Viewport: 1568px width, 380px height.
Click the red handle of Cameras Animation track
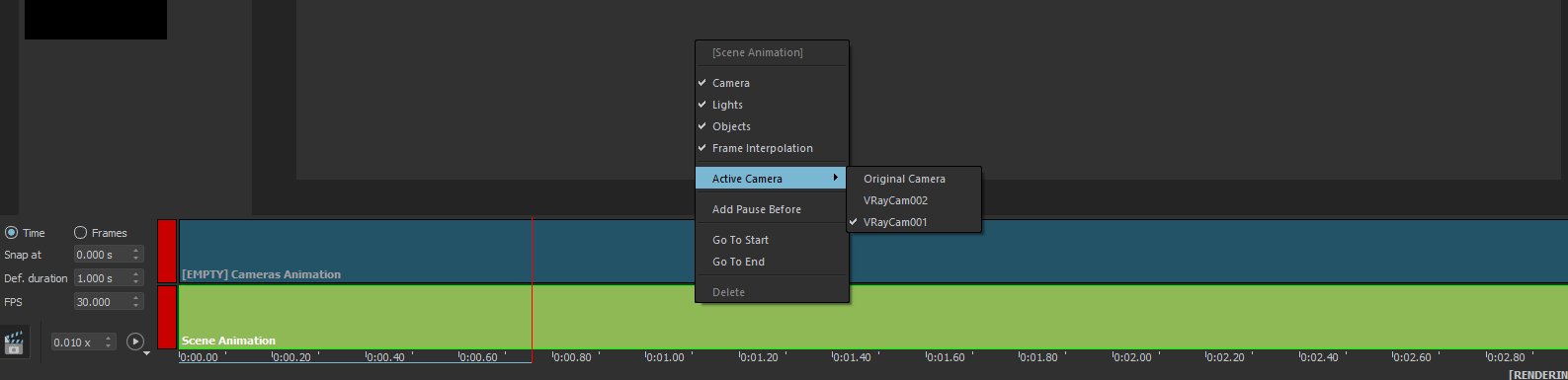pos(167,252)
